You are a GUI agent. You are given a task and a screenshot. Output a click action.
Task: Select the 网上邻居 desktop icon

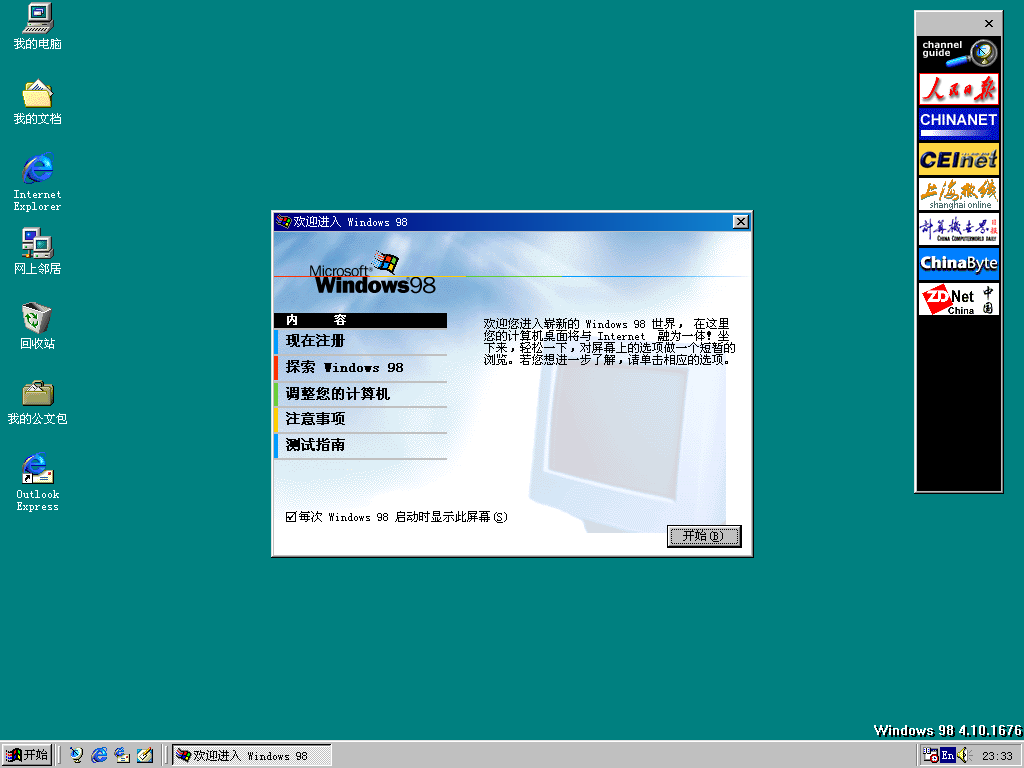37,251
